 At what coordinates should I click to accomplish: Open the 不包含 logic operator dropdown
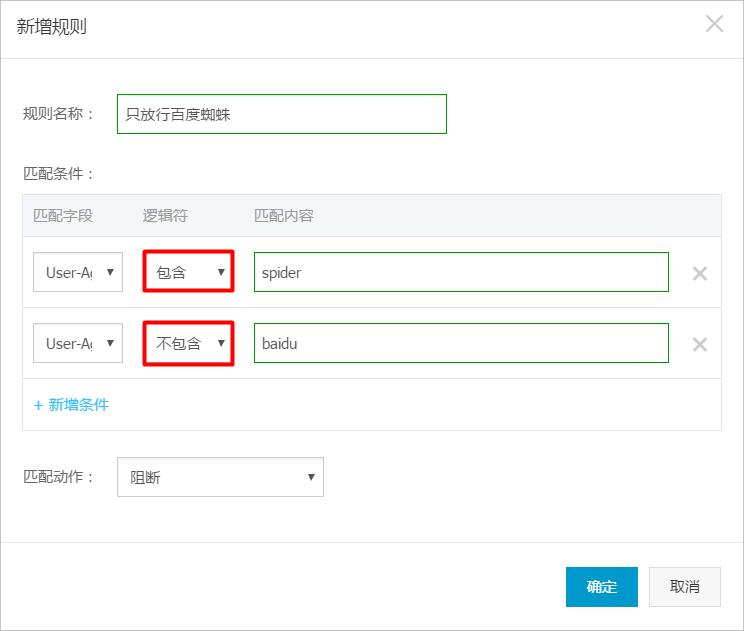(x=188, y=343)
